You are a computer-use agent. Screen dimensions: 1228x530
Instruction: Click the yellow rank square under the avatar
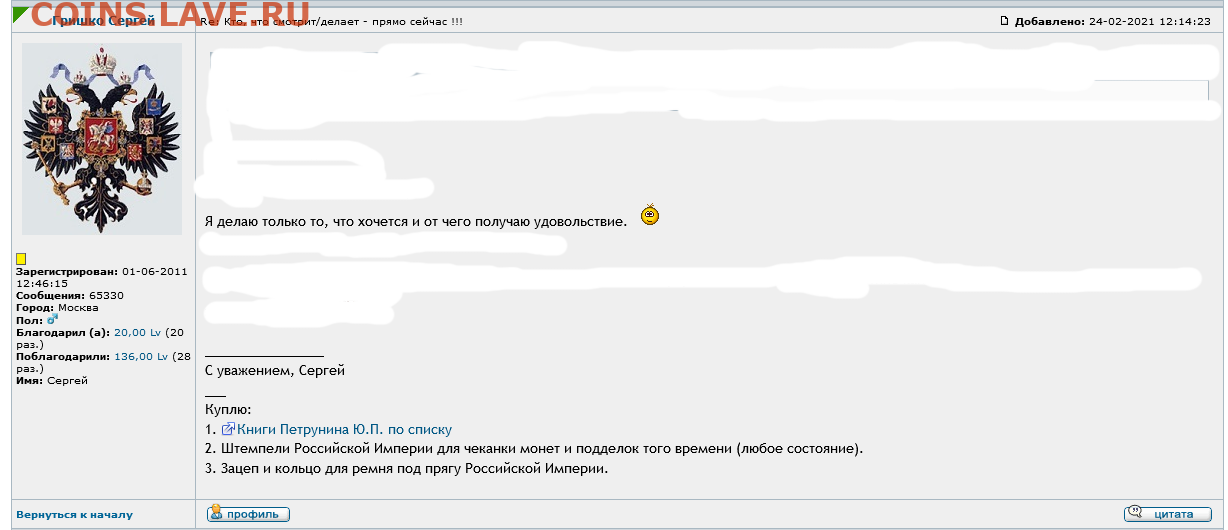(x=21, y=259)
